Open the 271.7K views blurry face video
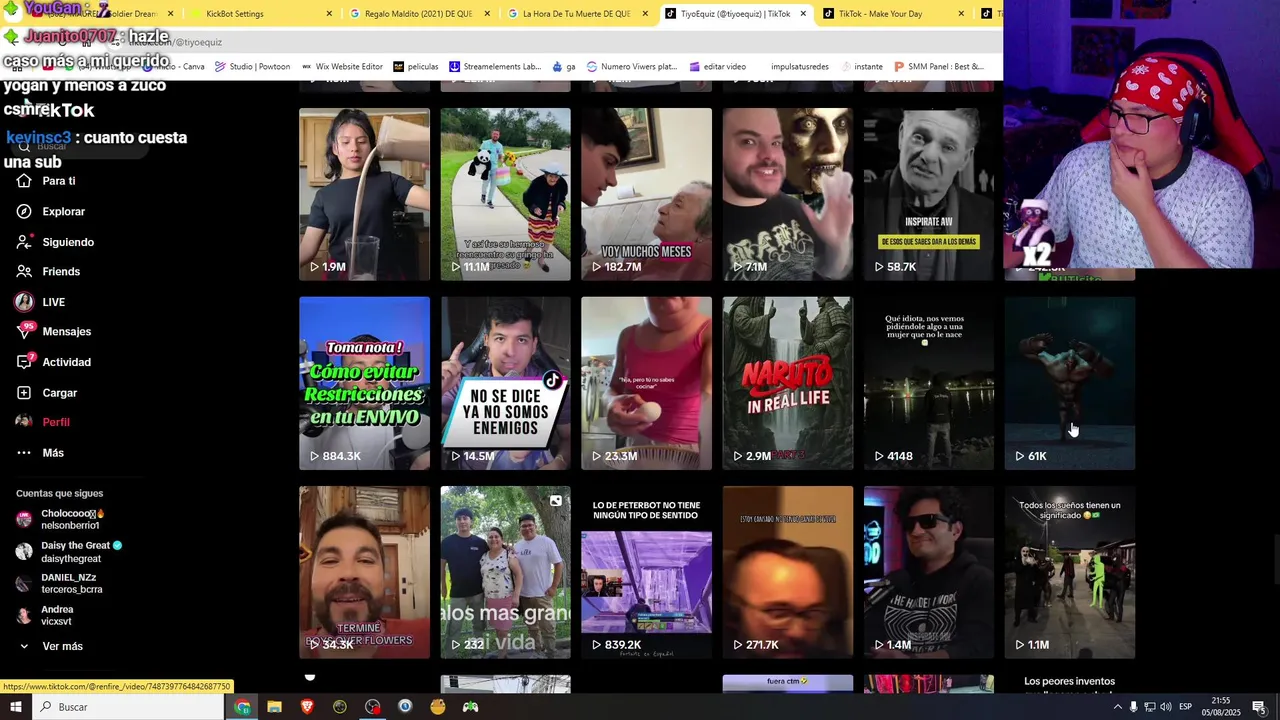Image resolution: width=1280 pixels, height=720 pixels. (x=788, y=572)
